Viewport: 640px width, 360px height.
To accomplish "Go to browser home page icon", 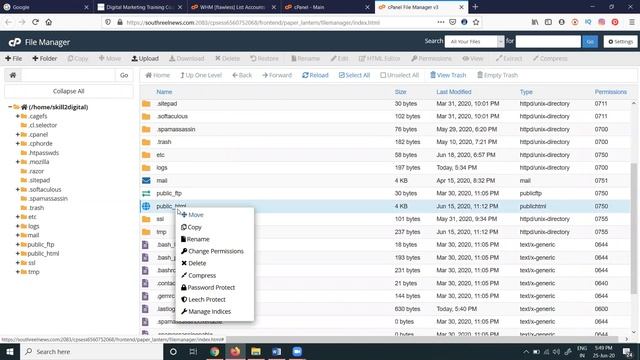I will [49, 22].
